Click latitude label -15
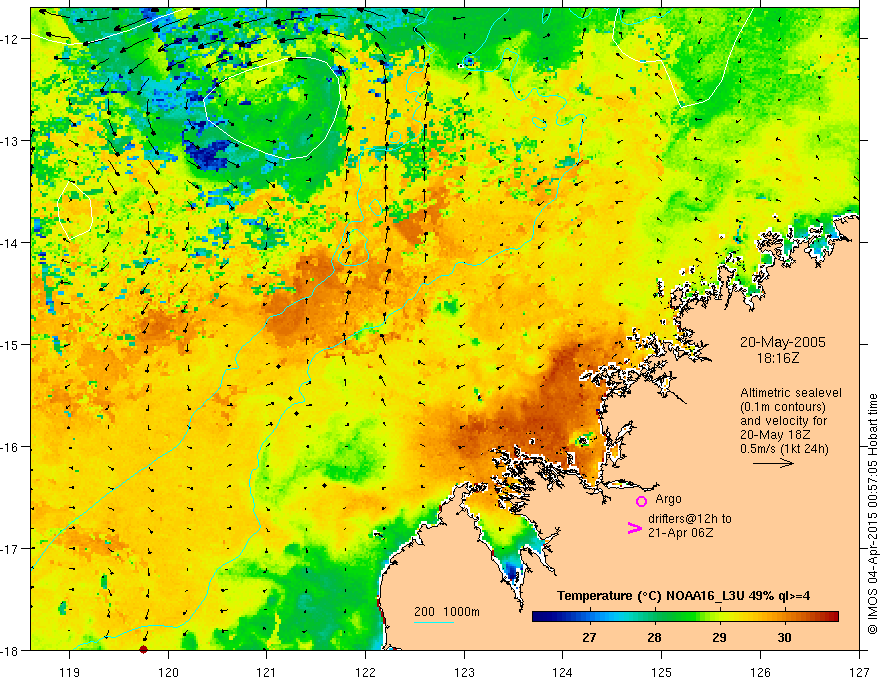880x680 pixels. pos(11,344)
